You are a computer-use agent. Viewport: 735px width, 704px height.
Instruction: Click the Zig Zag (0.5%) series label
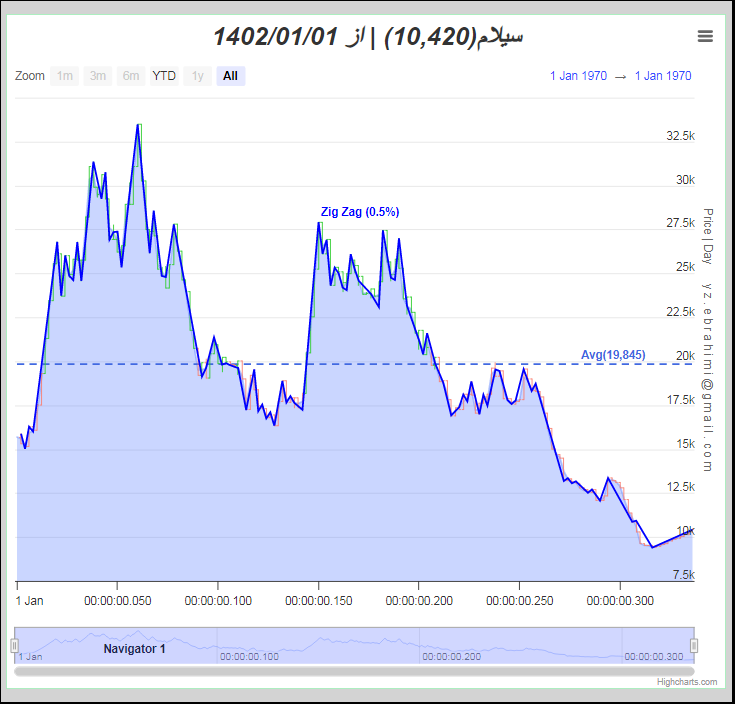click(x=360, y=212)
